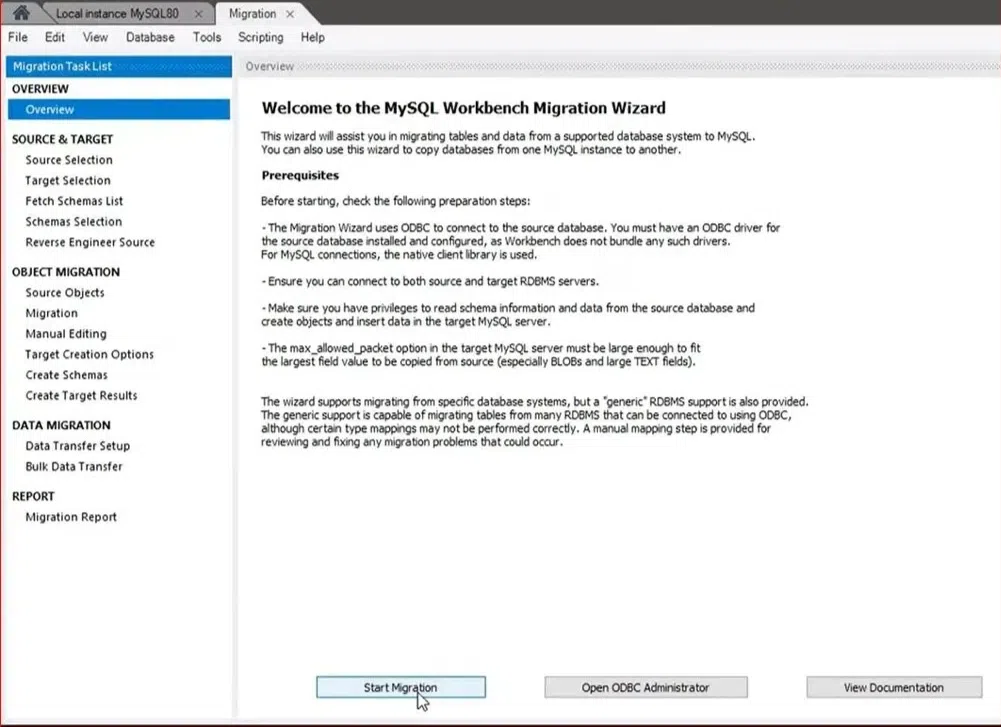Viewport: 1001px width, 727px height.
Task: Select the Source Selection step
Action: (69, 160)
